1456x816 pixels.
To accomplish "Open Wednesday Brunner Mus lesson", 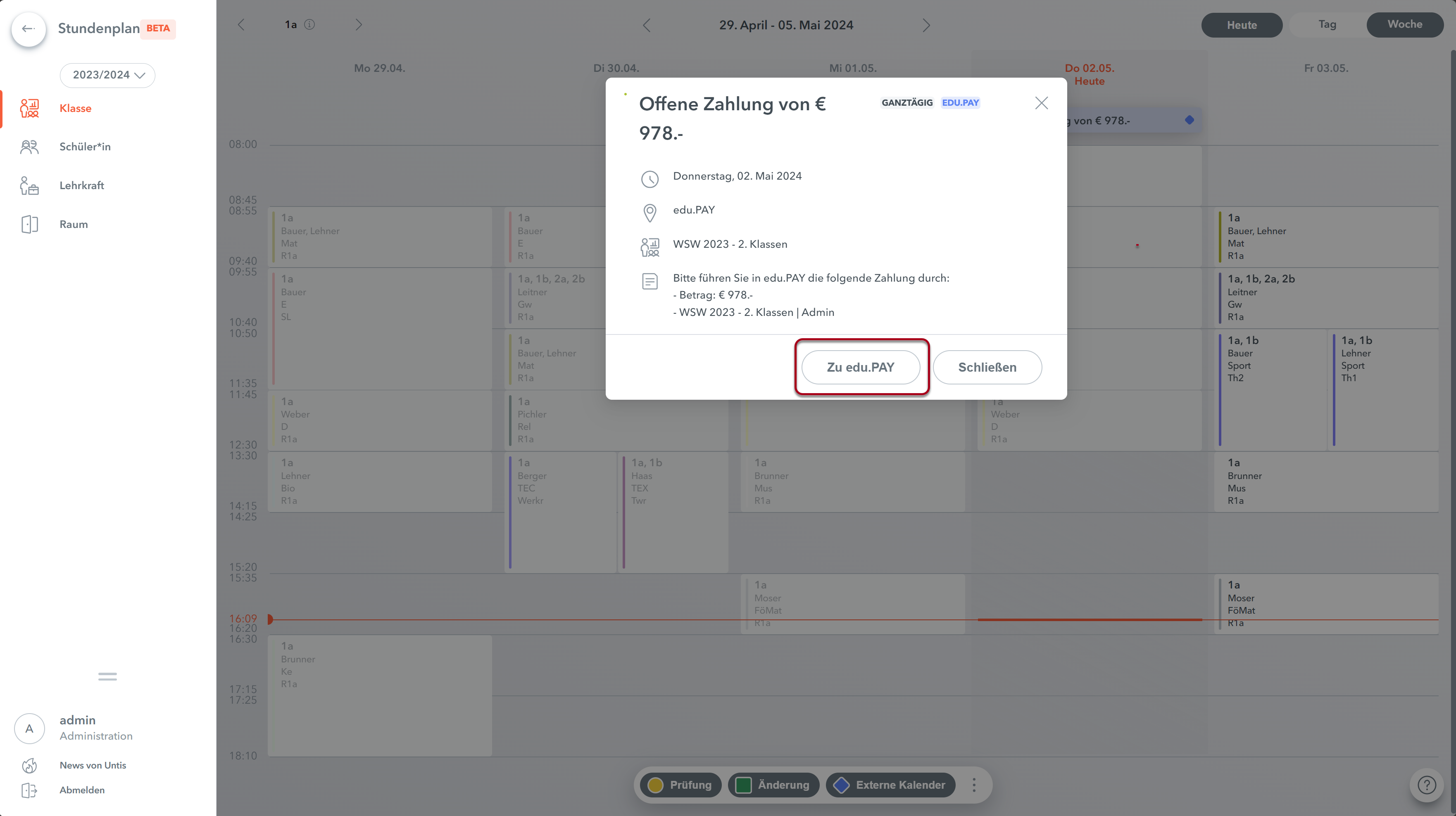I will click(852, 482).
